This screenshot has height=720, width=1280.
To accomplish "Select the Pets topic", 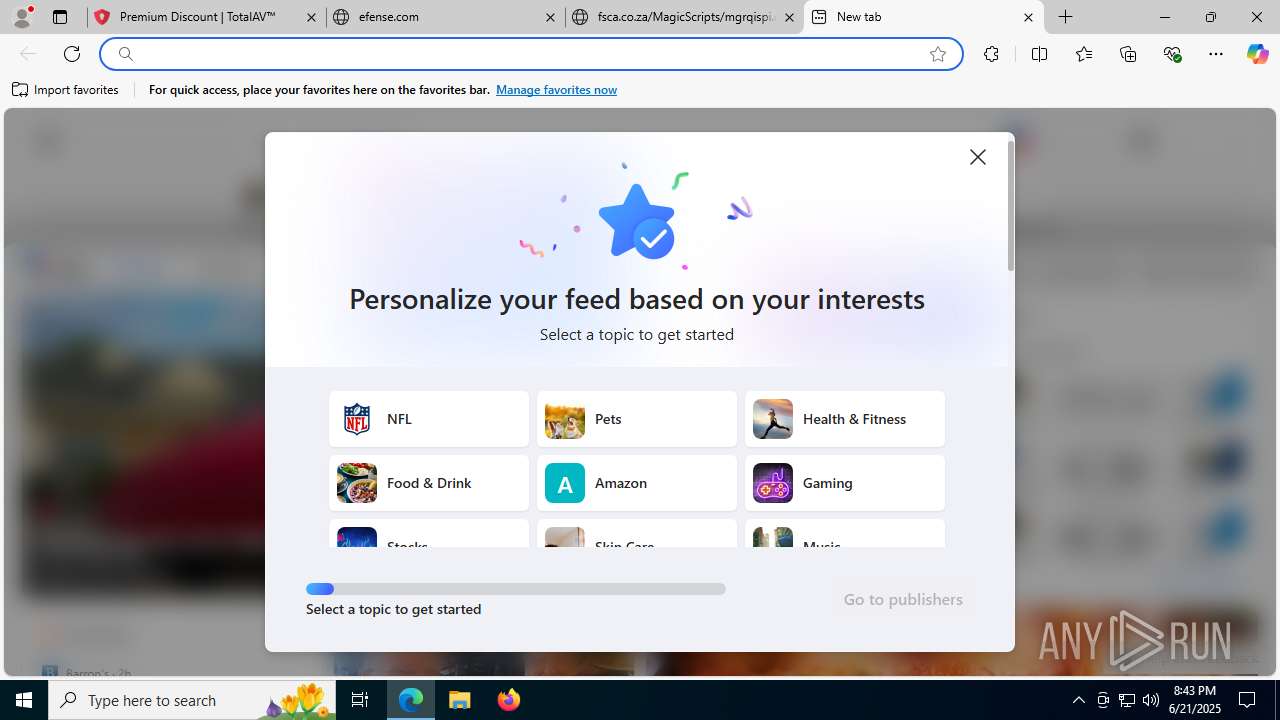I will coord(637,419).
